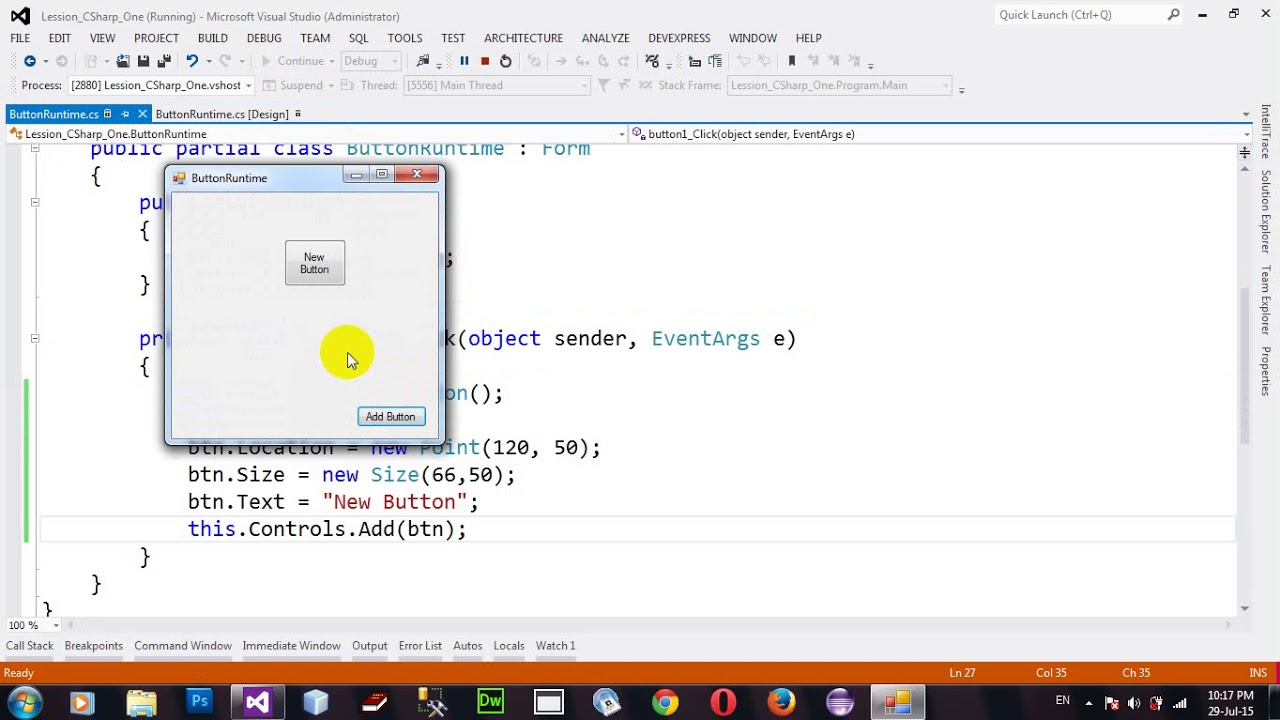Screen dimensions: 1280x720
Task: Click New Button in ButtonRuntime form
Action: point(315,263)
